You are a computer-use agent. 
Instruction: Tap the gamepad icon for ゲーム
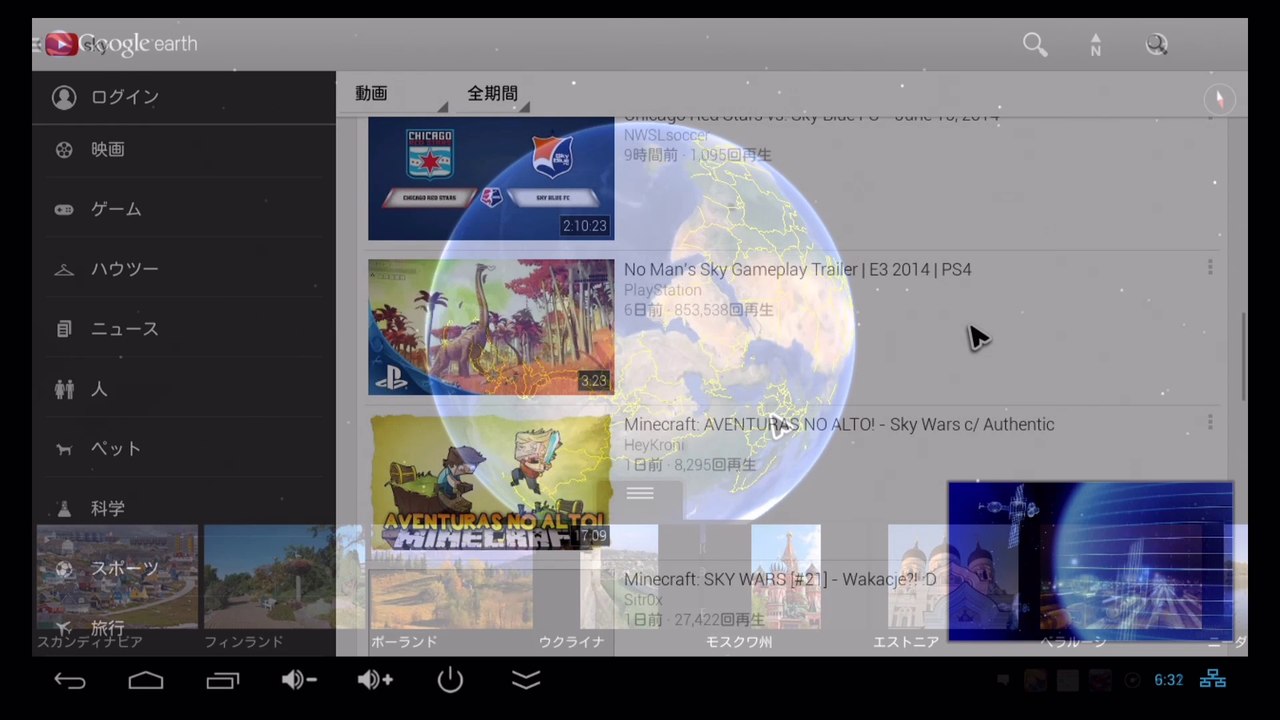(64, 210)
